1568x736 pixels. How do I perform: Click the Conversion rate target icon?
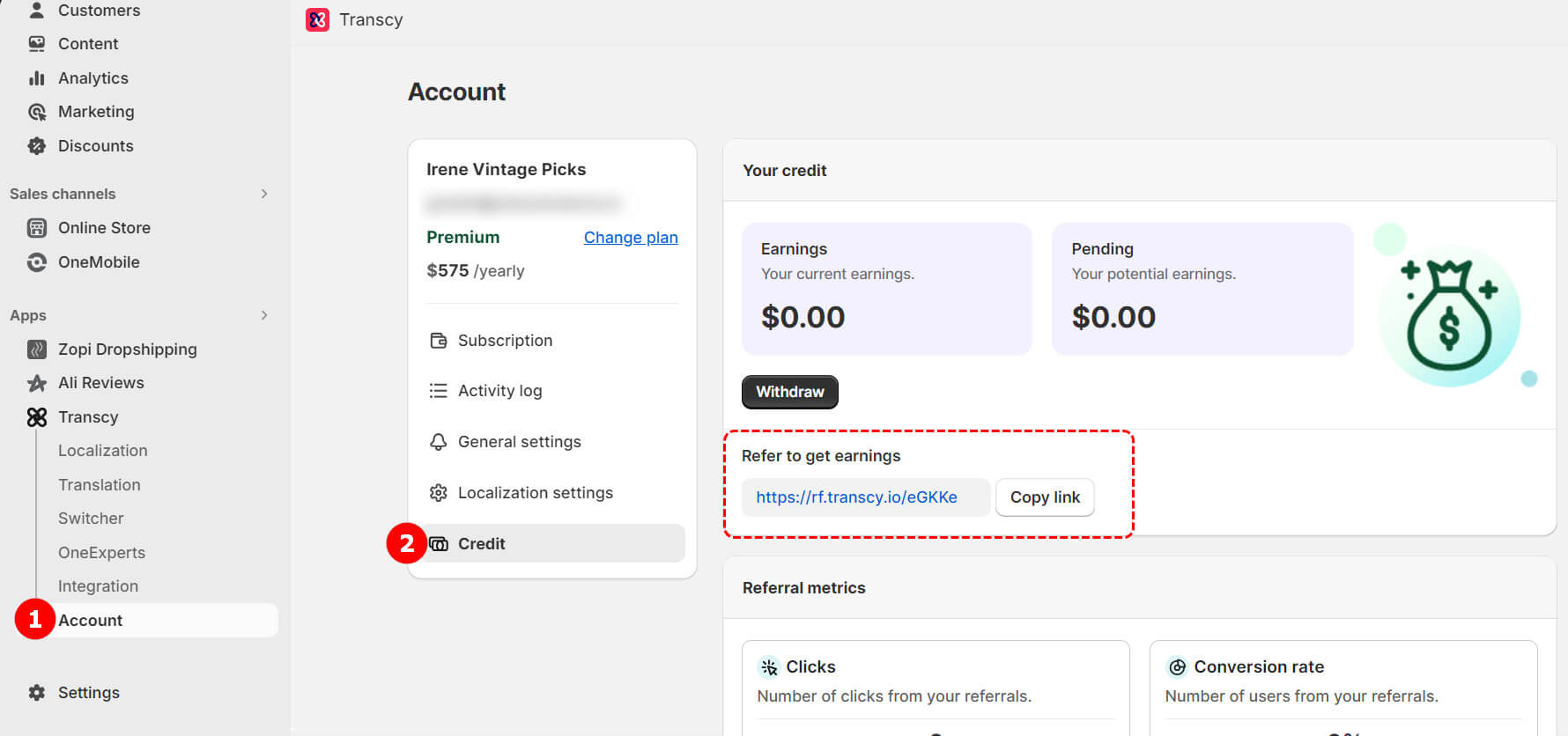[x=1177, y=667]
